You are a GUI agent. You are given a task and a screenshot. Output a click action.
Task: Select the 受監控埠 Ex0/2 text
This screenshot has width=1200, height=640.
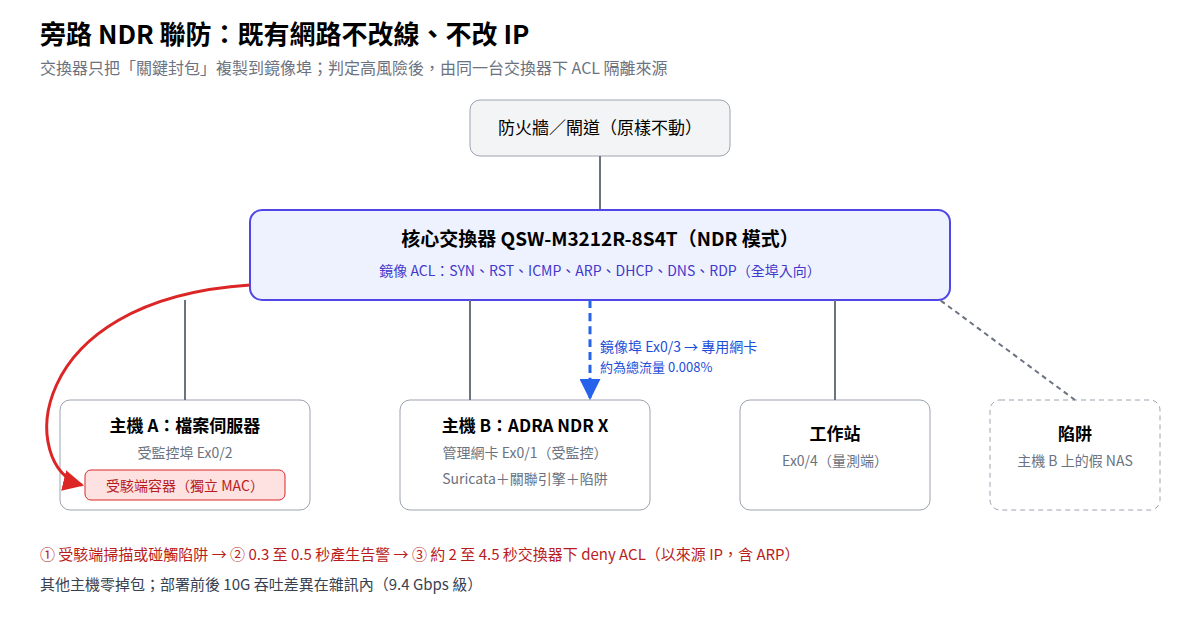point(185,453)
